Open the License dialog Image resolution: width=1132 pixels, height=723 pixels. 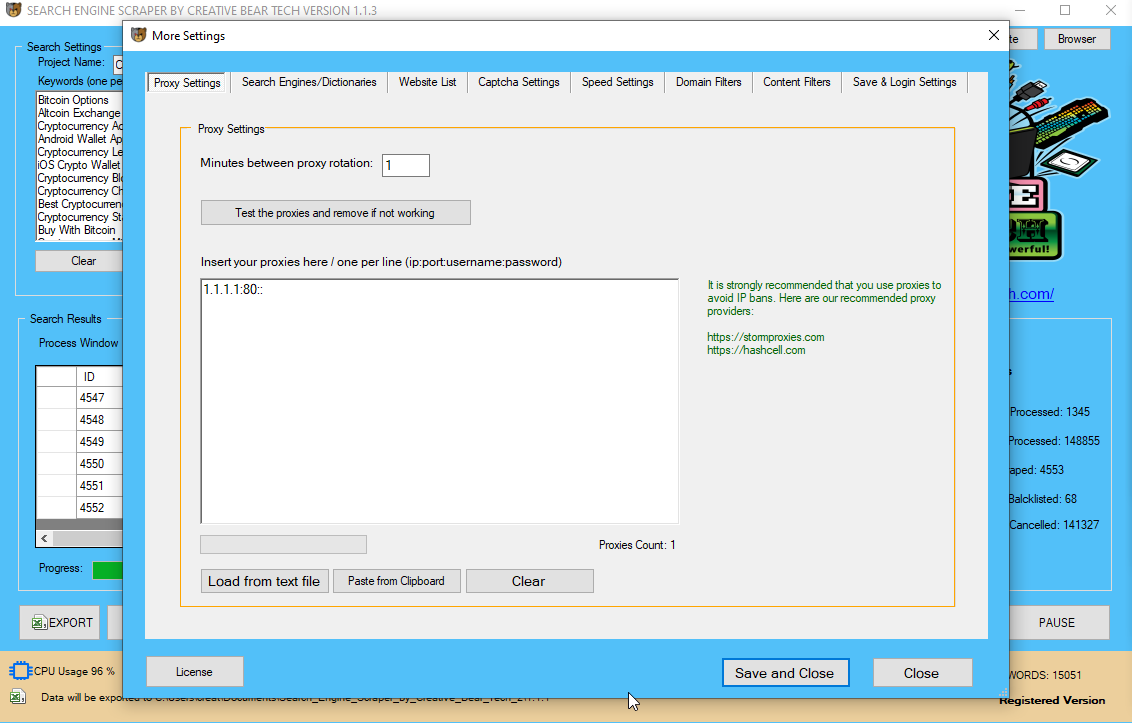click(194, 671)
